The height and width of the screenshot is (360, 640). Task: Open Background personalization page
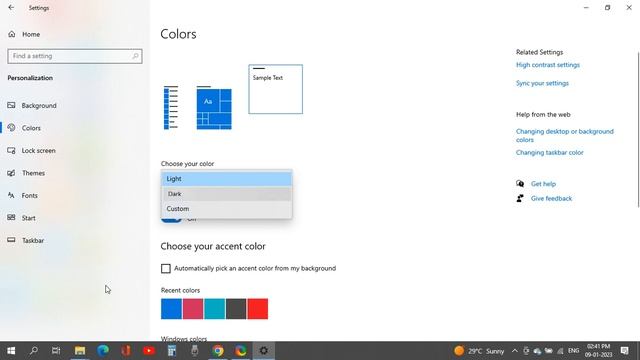32,105
